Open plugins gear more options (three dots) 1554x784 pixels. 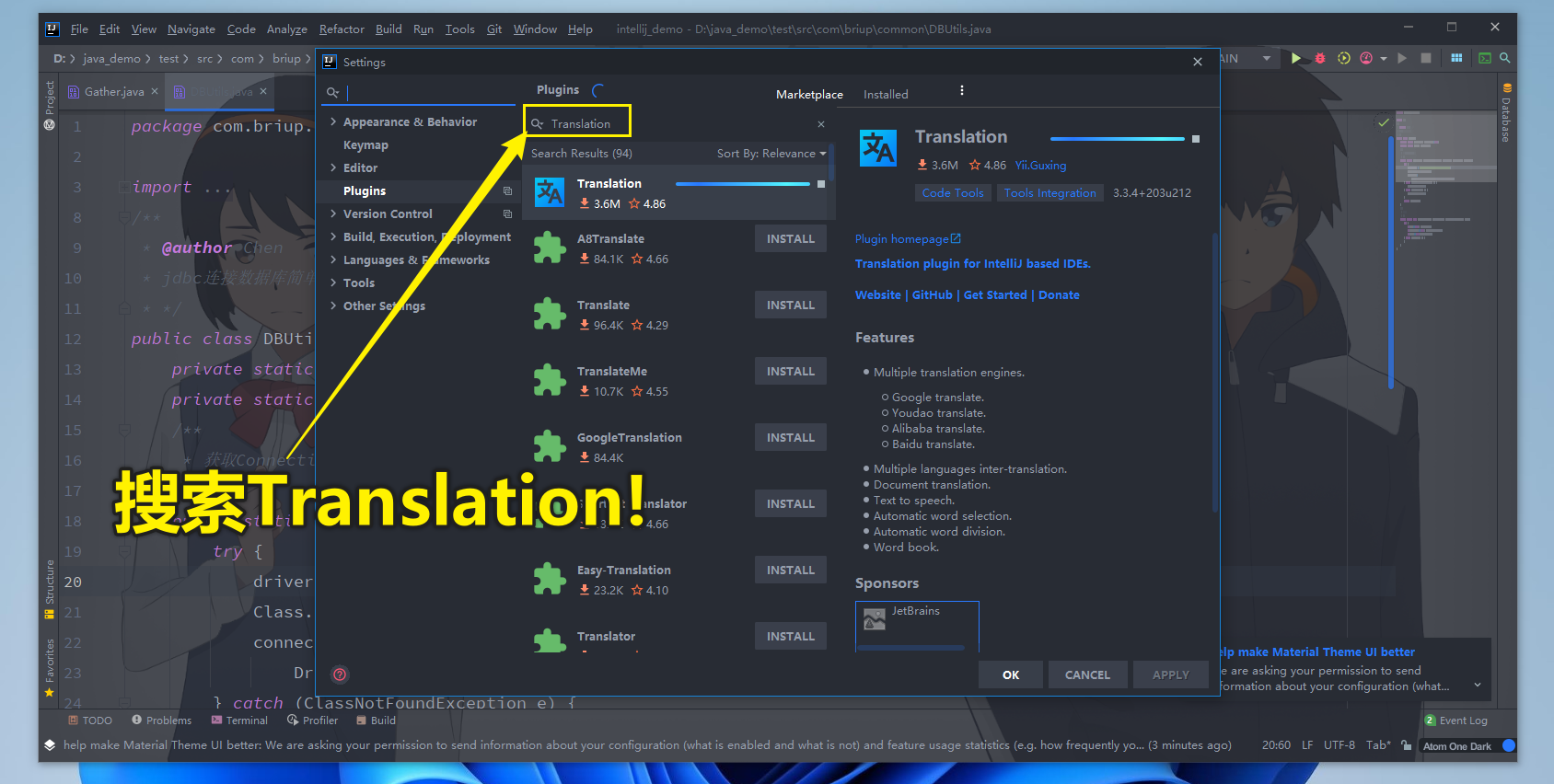pyautogui.click(x=962, y=91)
